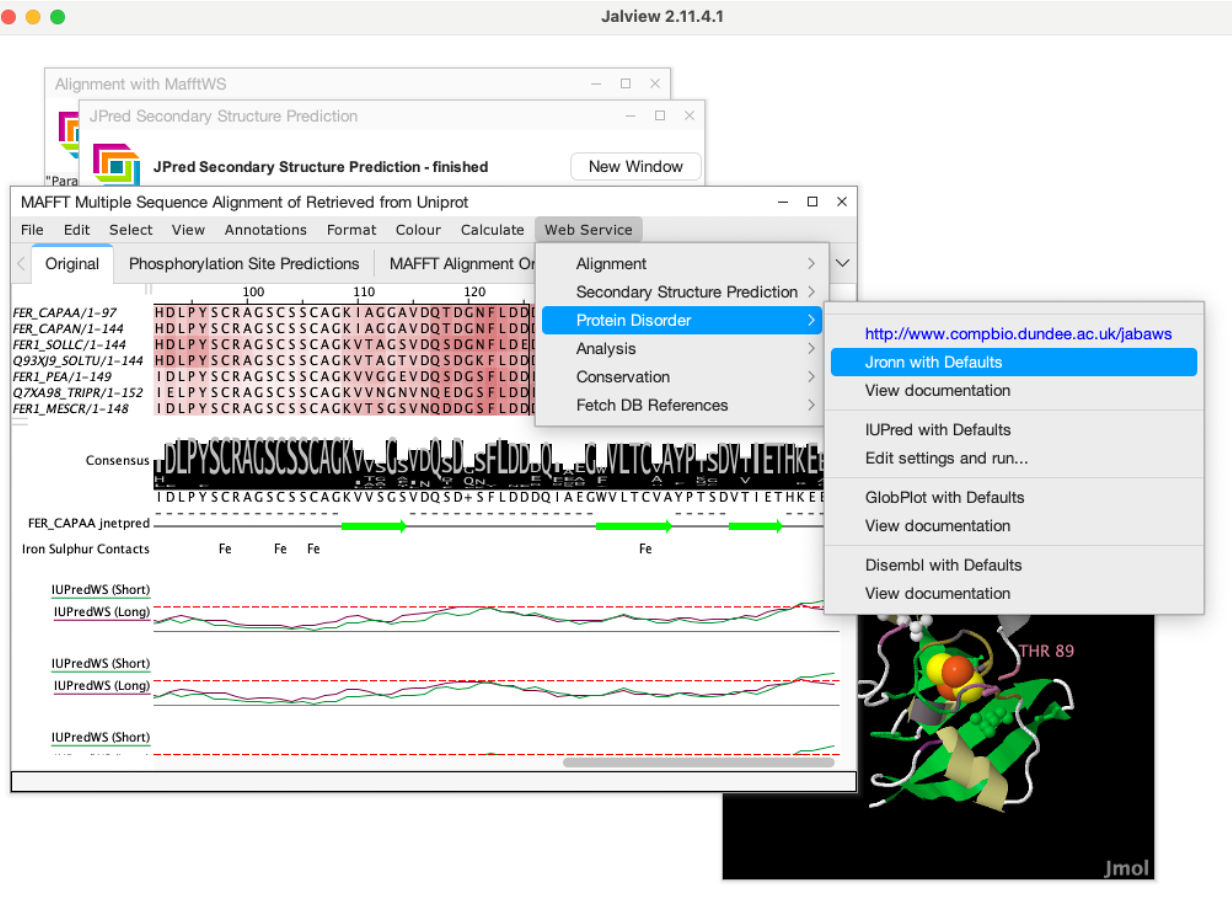Click the green macOS fullscreen button
Image resolution: width=1232 pixels, height=904 pixels.
coord(58,17)
